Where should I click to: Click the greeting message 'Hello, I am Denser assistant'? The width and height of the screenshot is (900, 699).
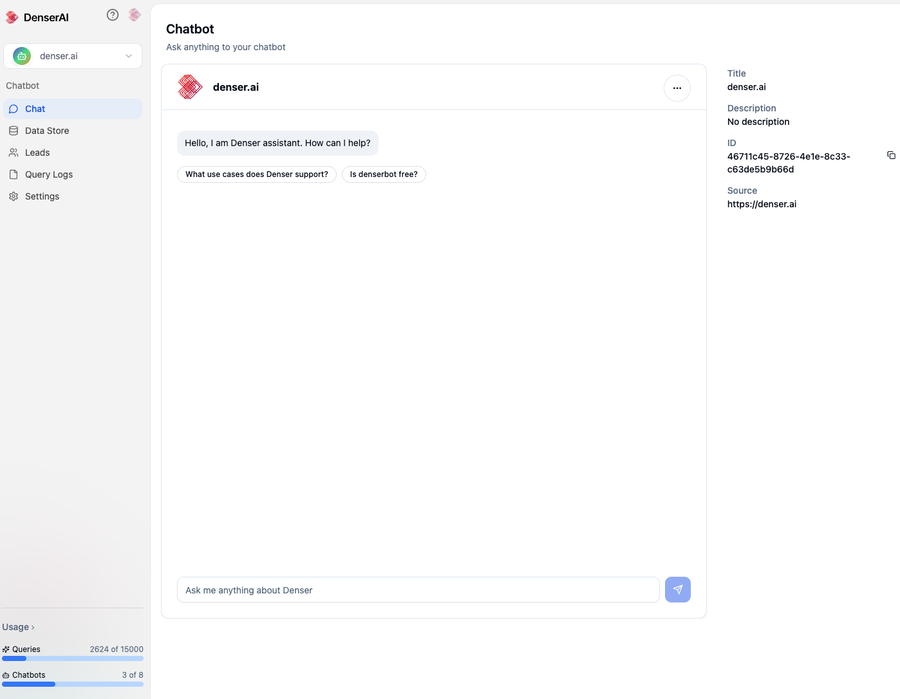pyautogui.click(x=277, y=143)
